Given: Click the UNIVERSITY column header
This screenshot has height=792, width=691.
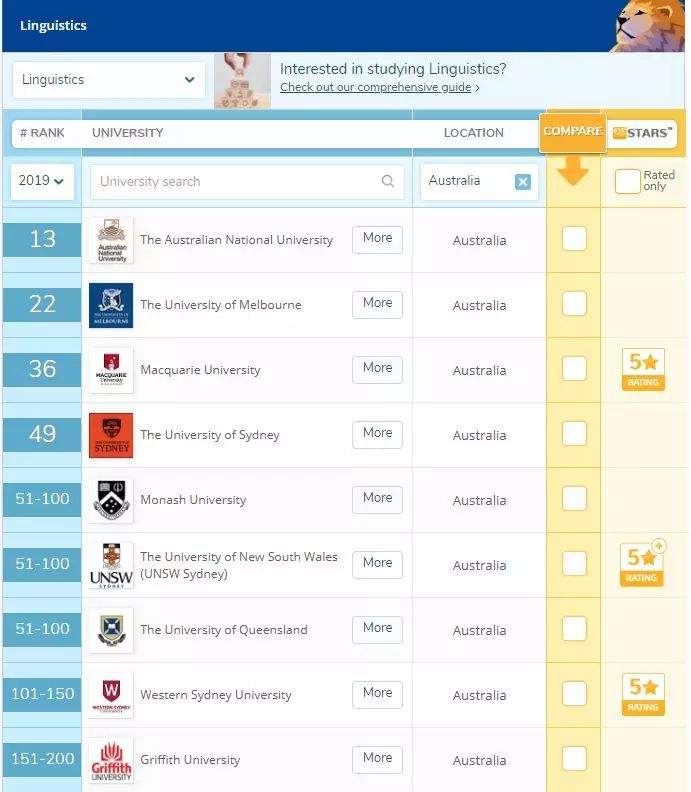Looking at the screenshot, I should point(128,133).
